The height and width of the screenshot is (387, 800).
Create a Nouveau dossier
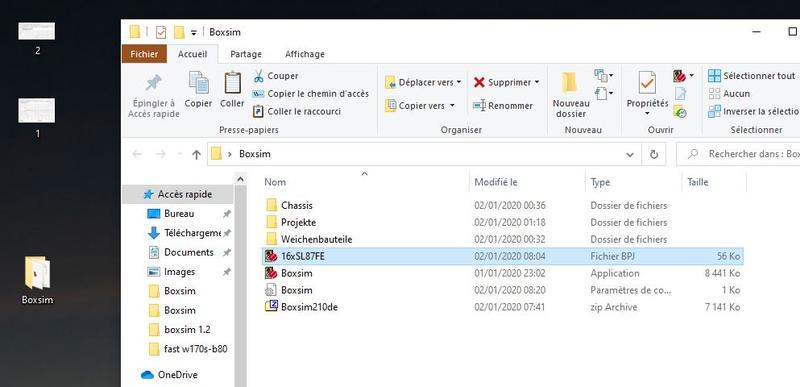tap(570, 95)
